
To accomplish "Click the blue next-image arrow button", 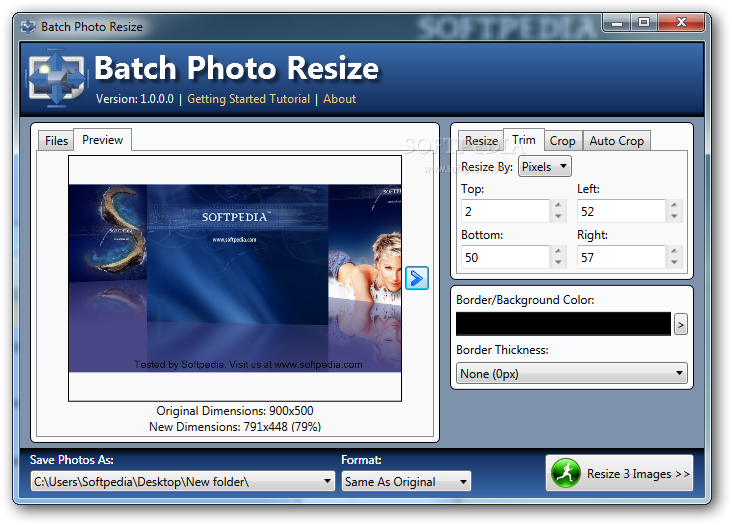I will pyautogui.click(x=416, y=278).
